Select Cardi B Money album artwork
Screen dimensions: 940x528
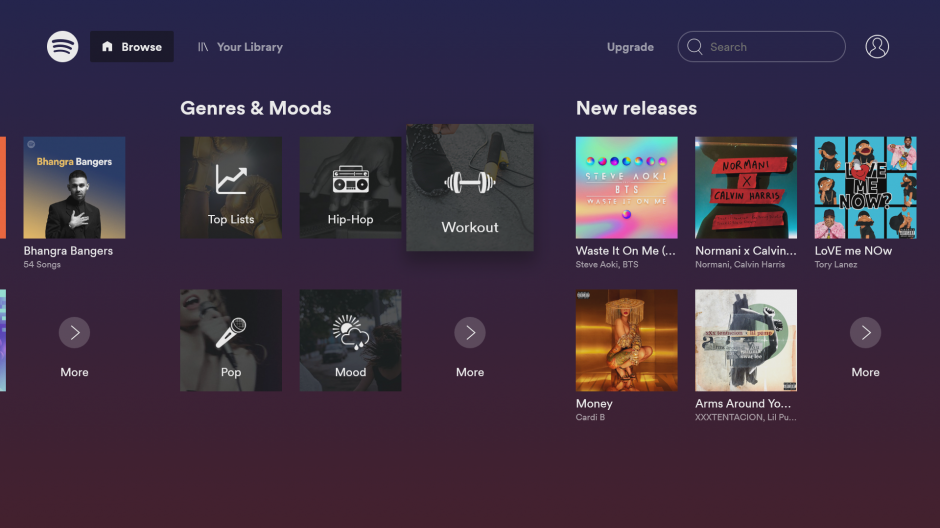pyautogui.click(x=626, y=340)
